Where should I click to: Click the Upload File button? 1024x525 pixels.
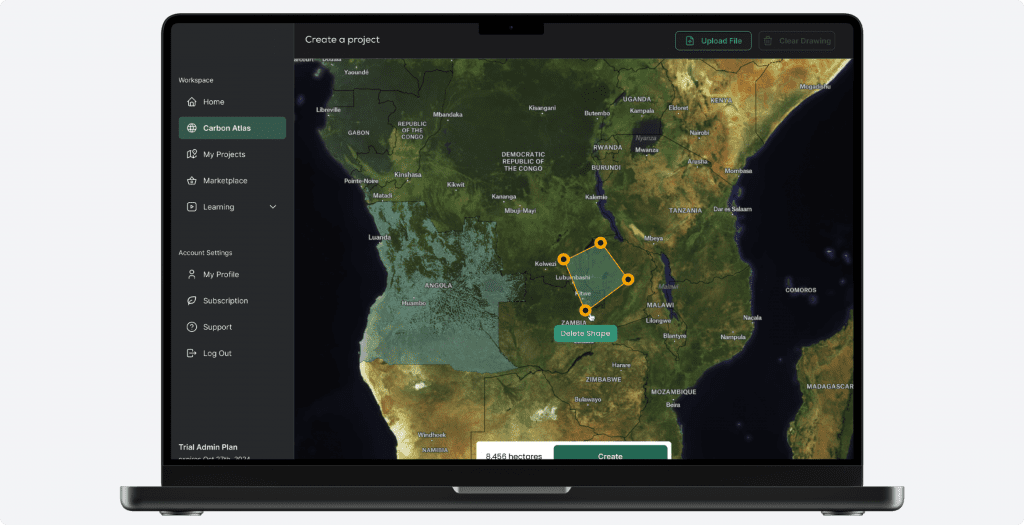click(713, 41)
